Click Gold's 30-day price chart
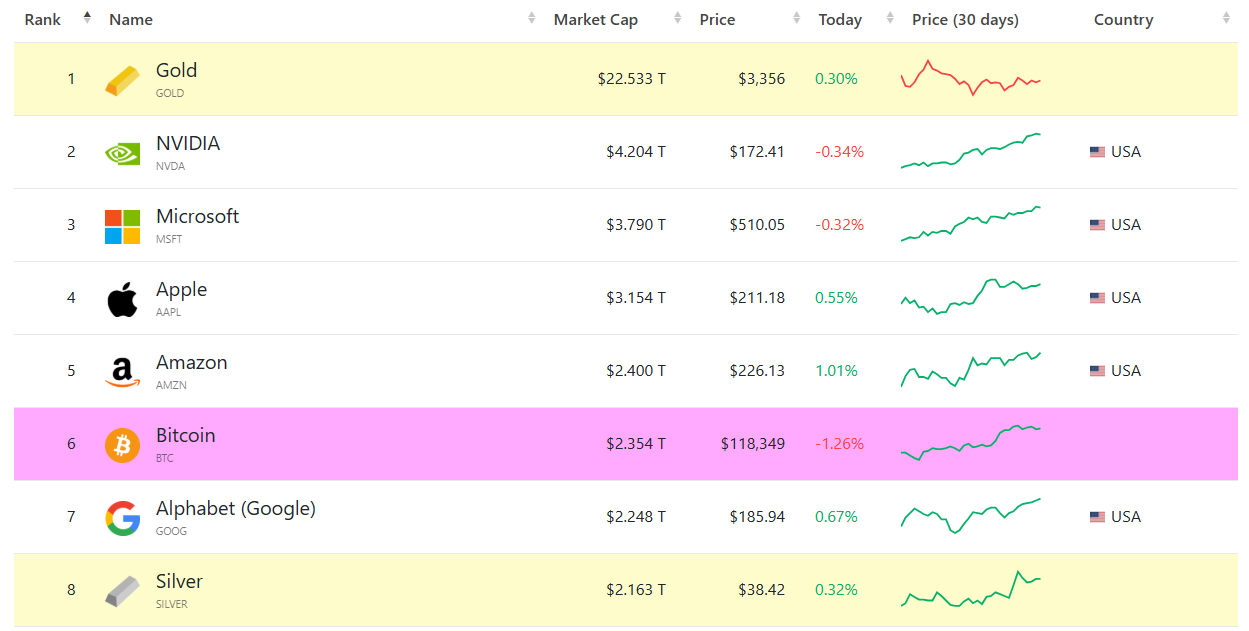 click(970, 79)
